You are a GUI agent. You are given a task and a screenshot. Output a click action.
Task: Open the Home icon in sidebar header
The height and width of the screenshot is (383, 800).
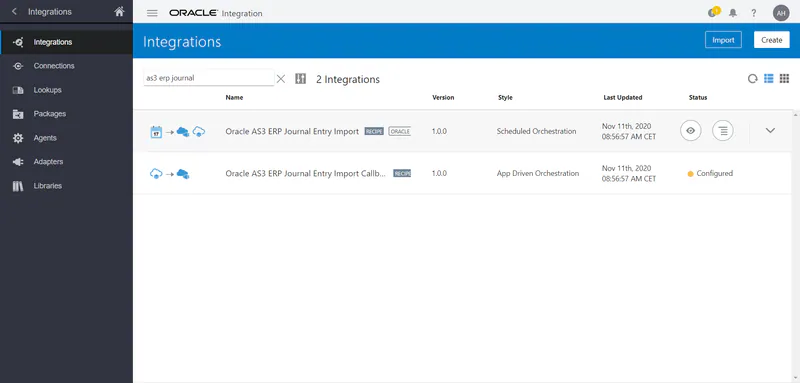click(x=119, y=11)
